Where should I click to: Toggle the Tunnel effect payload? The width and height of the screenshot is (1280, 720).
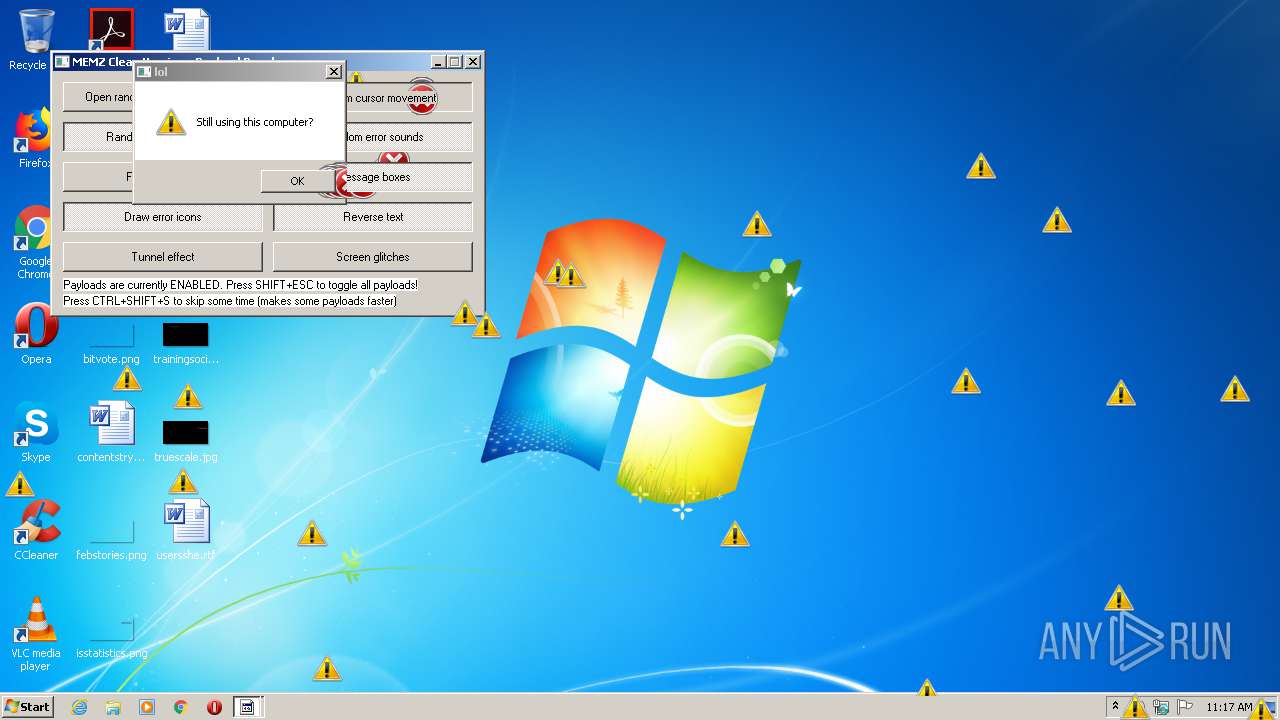click(163, 257)
